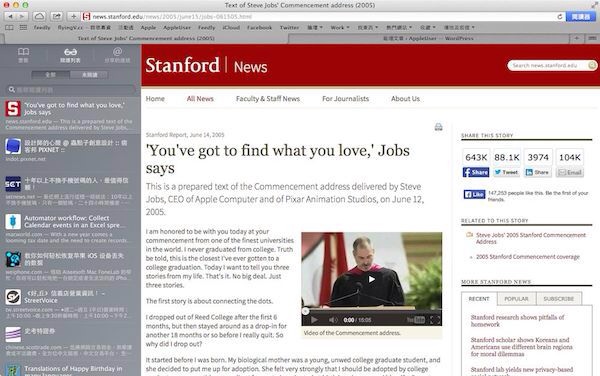The width and height of the screenshot is (600, 376).
Task: Switch reading list filter to All
Action: pyautogui.click(x=51, y=75)
